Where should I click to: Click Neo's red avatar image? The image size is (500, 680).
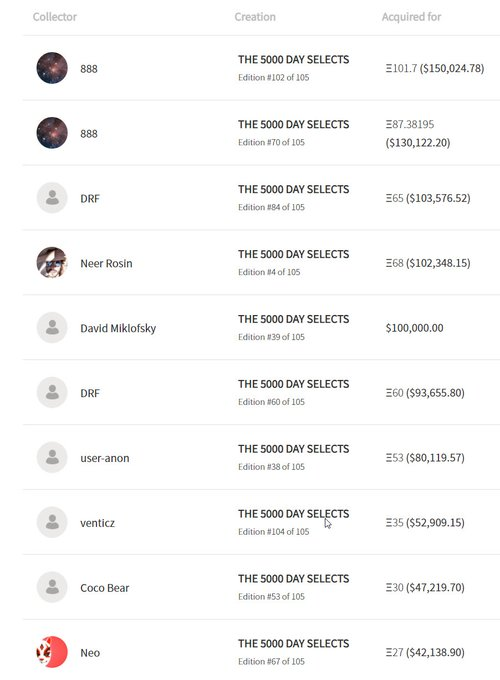tap(52, 652)
